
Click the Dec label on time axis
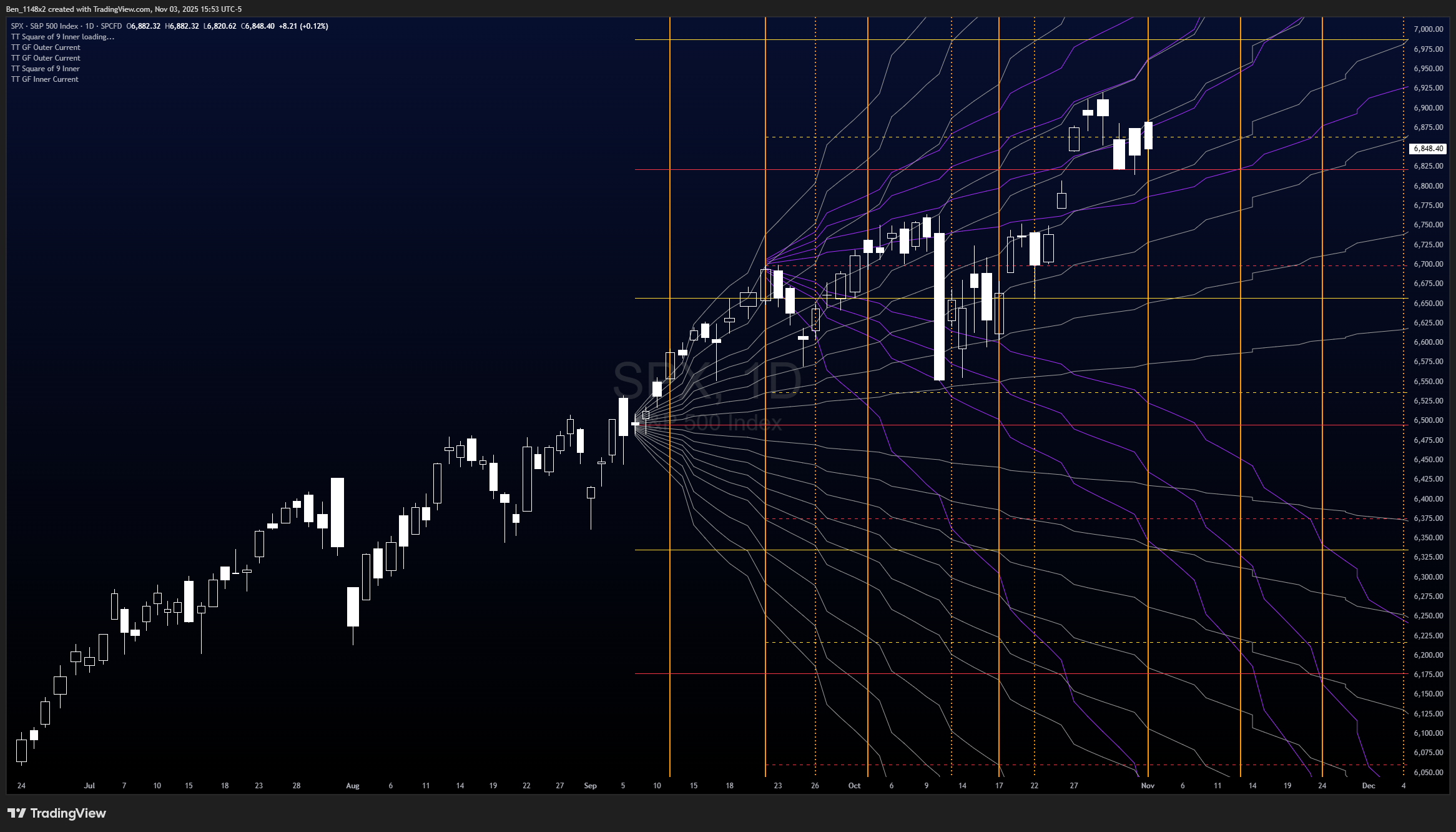1369,786
